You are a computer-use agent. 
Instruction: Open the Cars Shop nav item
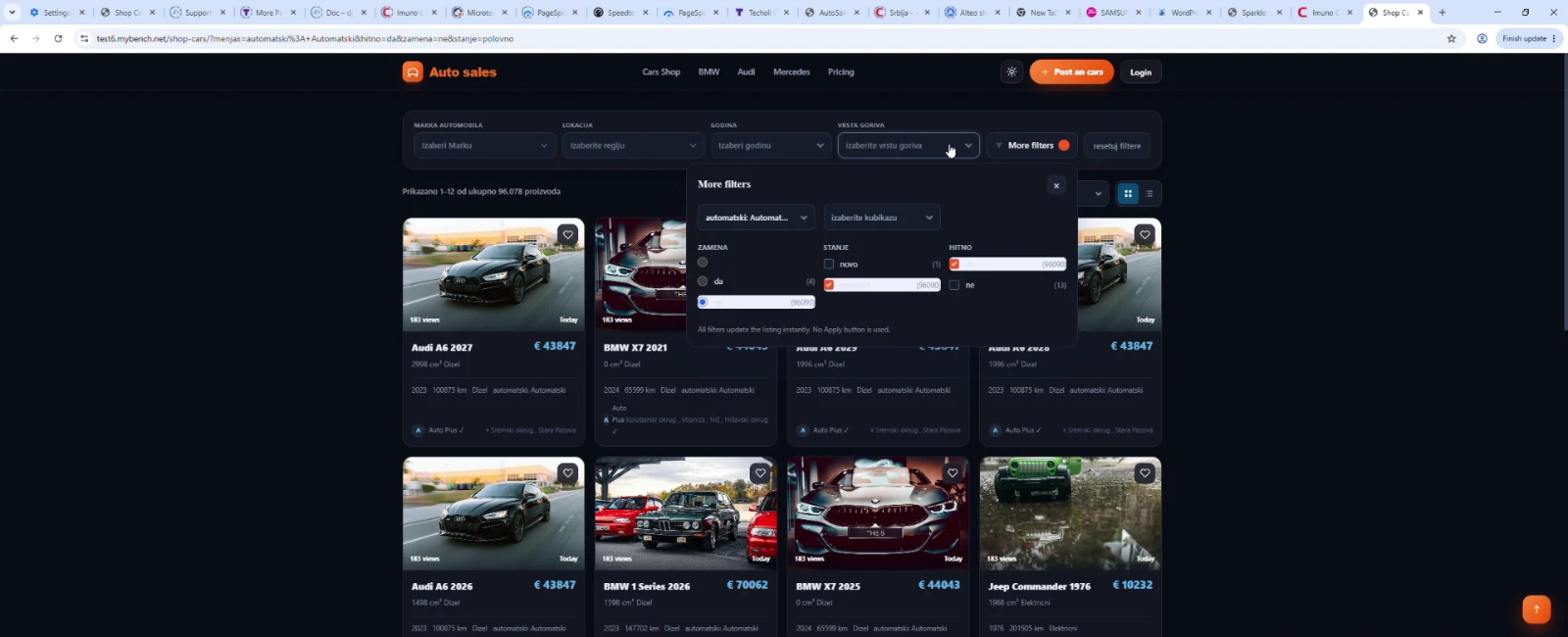tap(661, 72)
